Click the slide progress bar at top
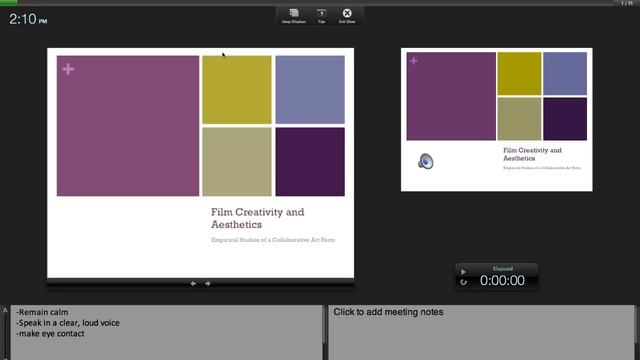The width and height of the screenshot is (640, 360). coord(320,2)
